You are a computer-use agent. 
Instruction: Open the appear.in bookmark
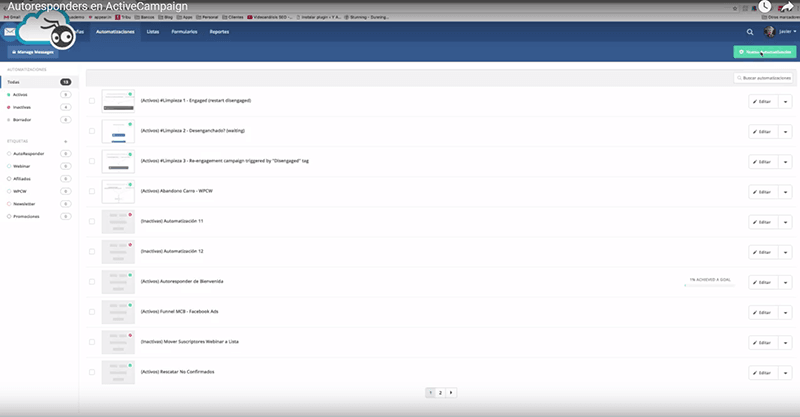pos(100,17)
